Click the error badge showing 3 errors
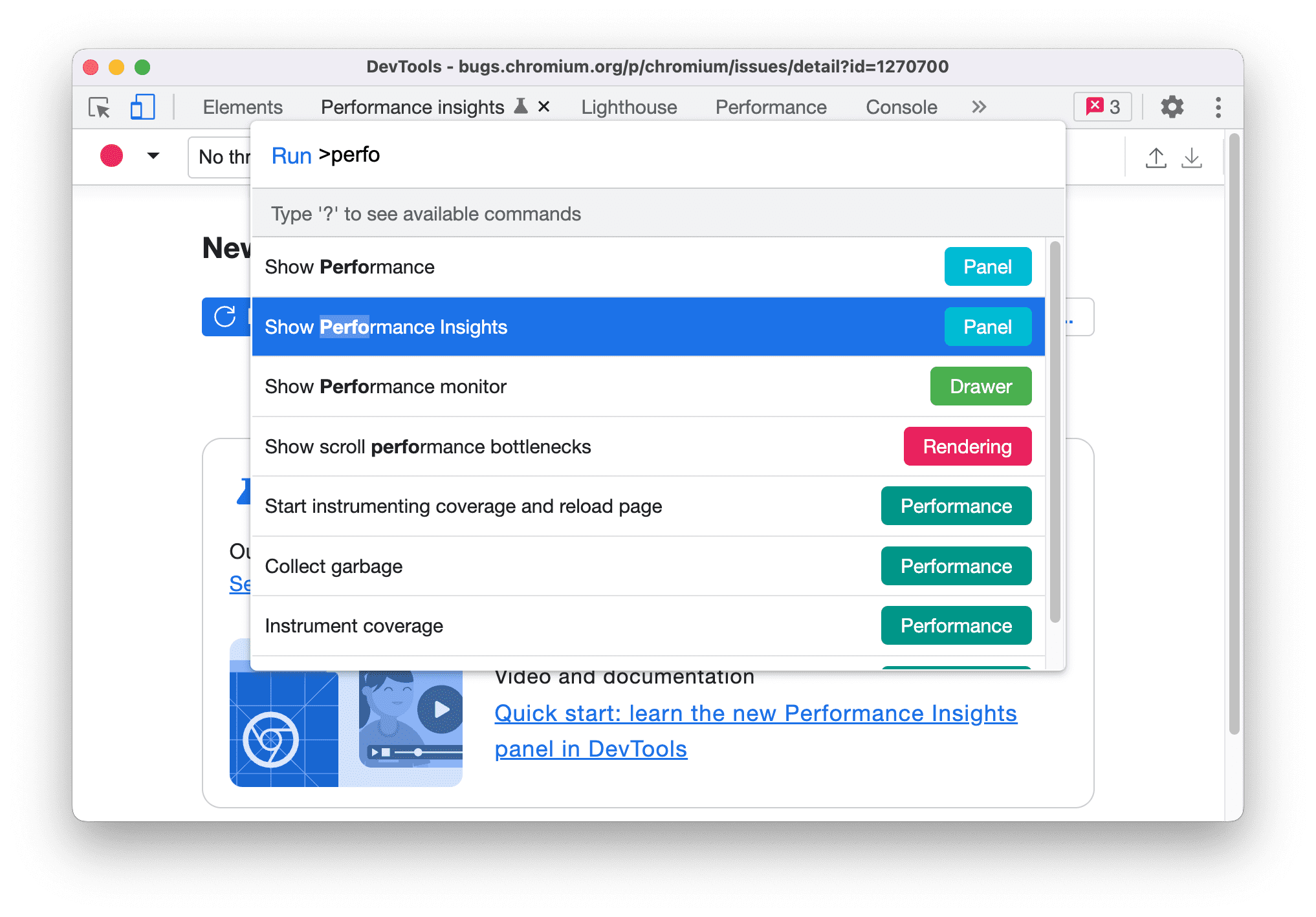Viewport: 1316px width, 917px height. tap(1100, 107)
